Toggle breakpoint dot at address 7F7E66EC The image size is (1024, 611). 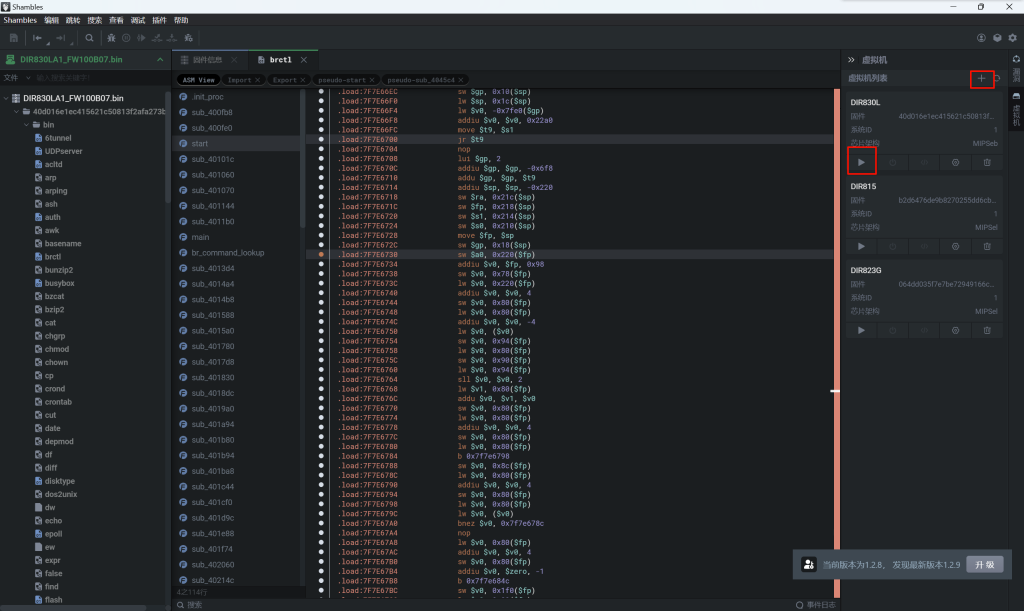[321, 91]
